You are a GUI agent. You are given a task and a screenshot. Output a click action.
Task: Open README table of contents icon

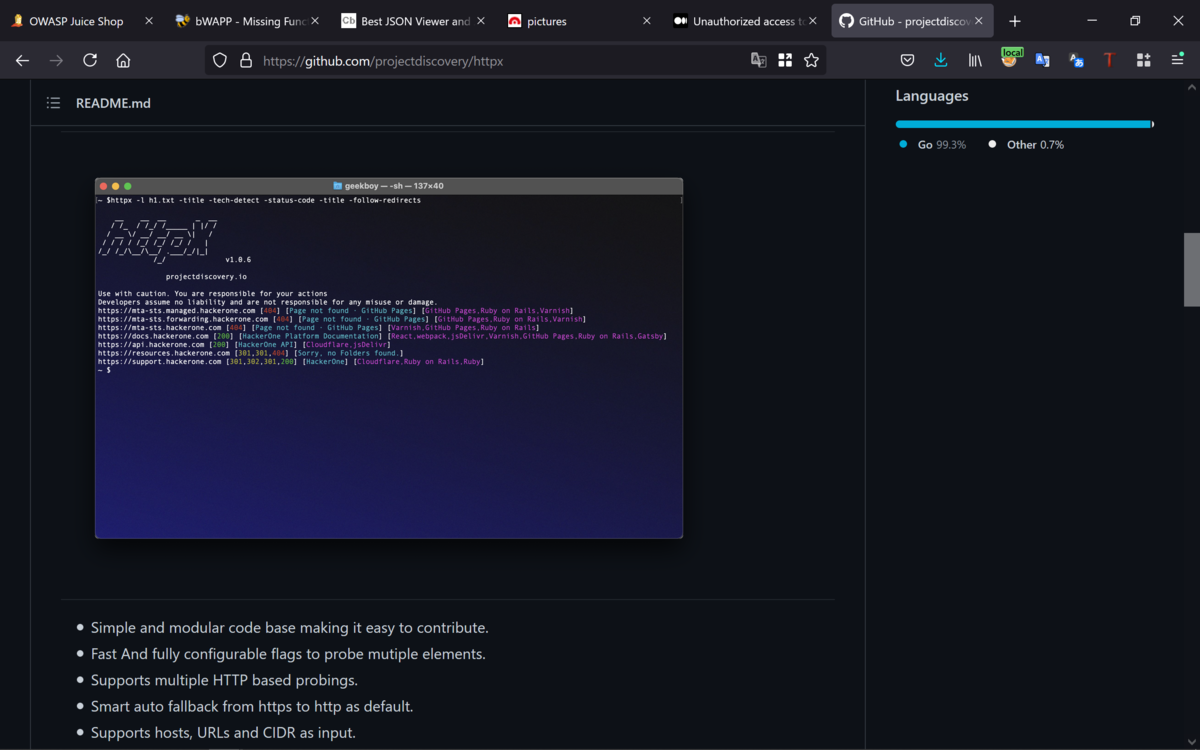[53, 103]
